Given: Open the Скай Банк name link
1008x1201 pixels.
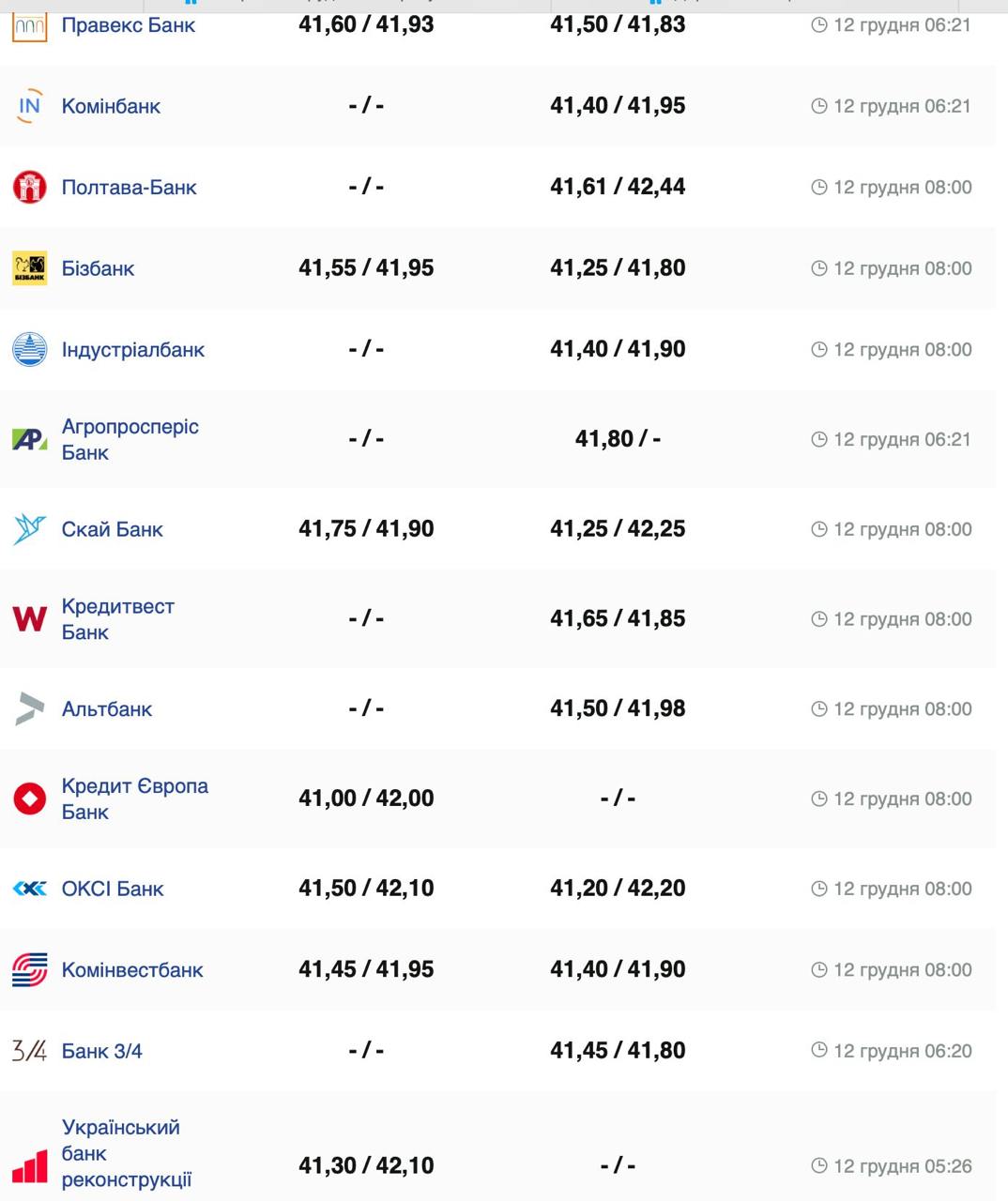Looking at the screenshot, I should (112, 529).
